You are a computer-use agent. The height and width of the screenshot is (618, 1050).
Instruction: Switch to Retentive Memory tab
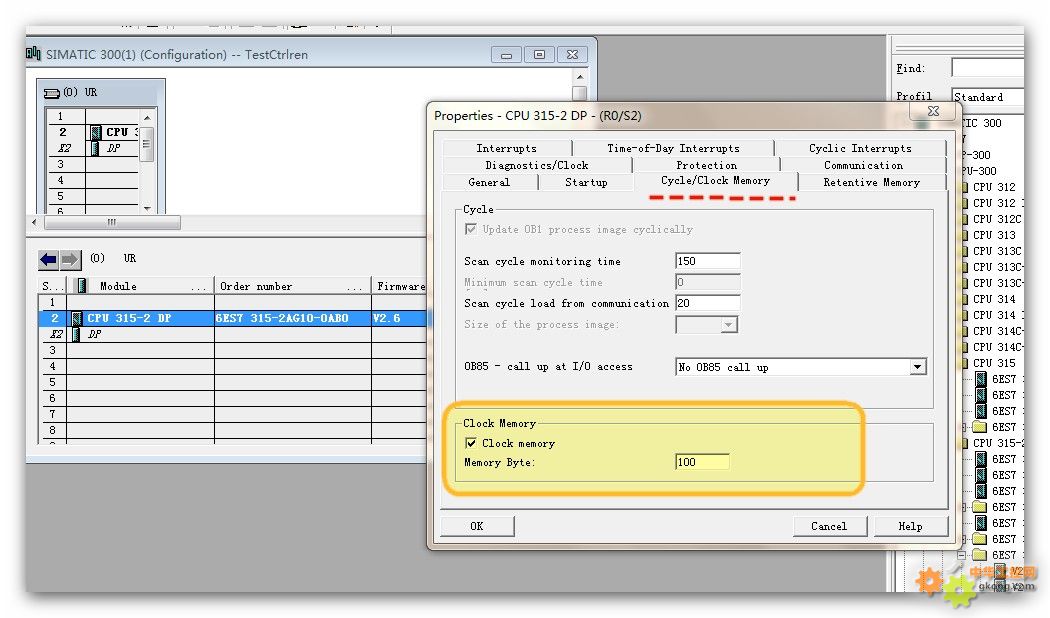tap(871, 182)
